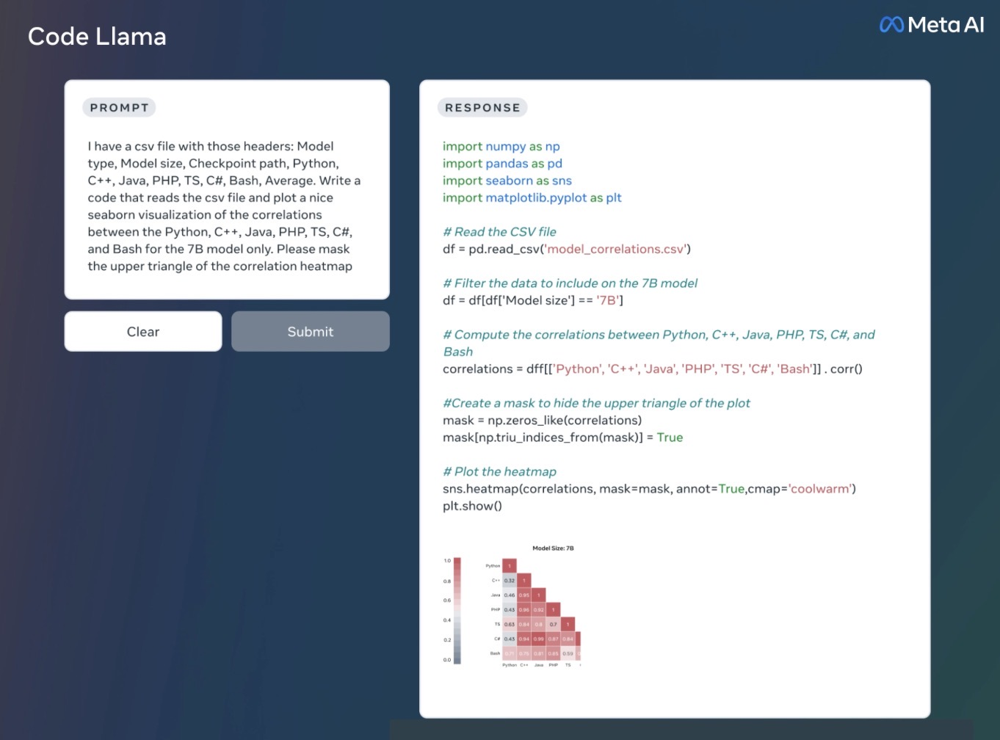1000x740 pixels.
Task: Select the 'import seaborn as sns' line
Action: pos(507,181)
